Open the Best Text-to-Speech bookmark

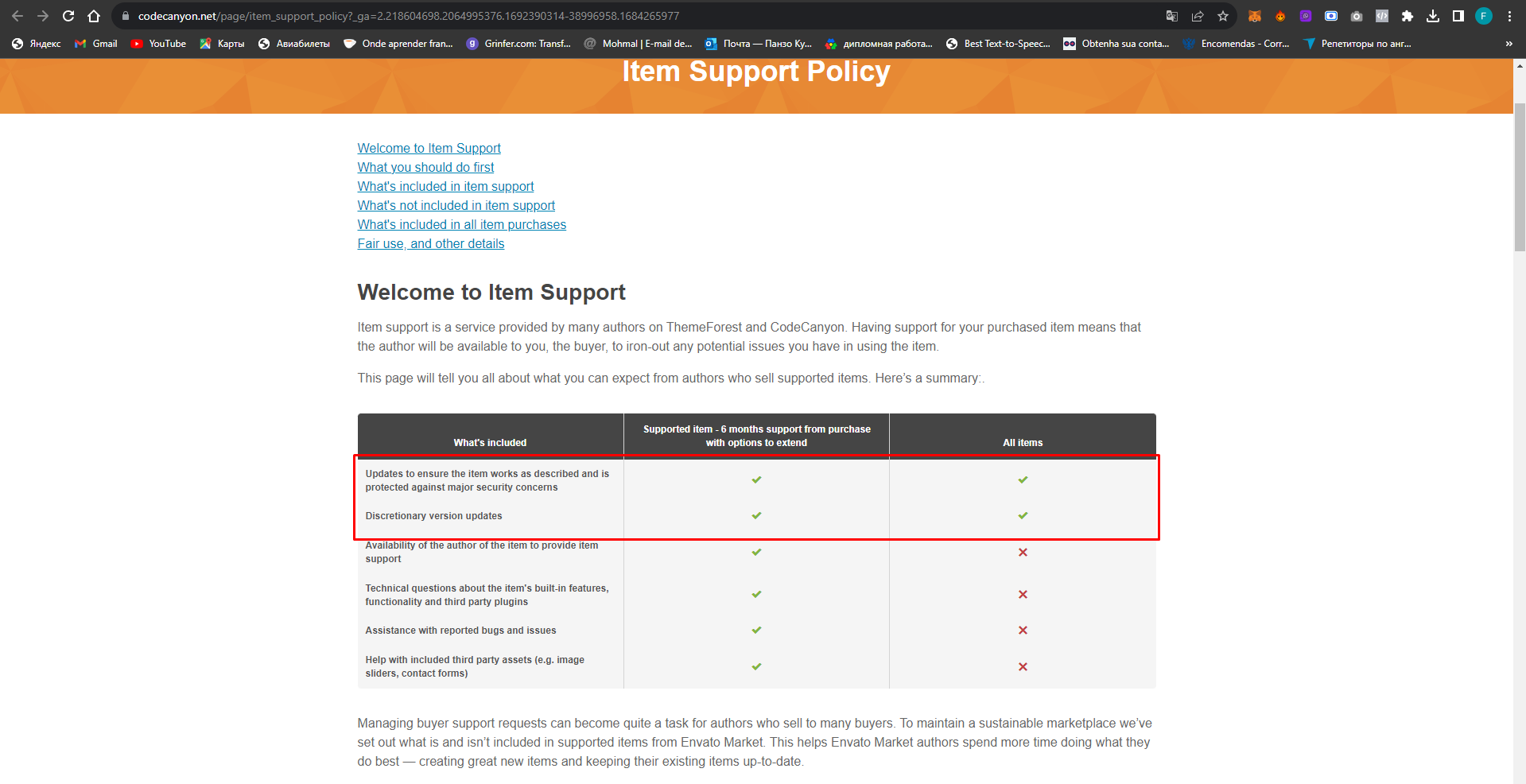click(998, 44)
